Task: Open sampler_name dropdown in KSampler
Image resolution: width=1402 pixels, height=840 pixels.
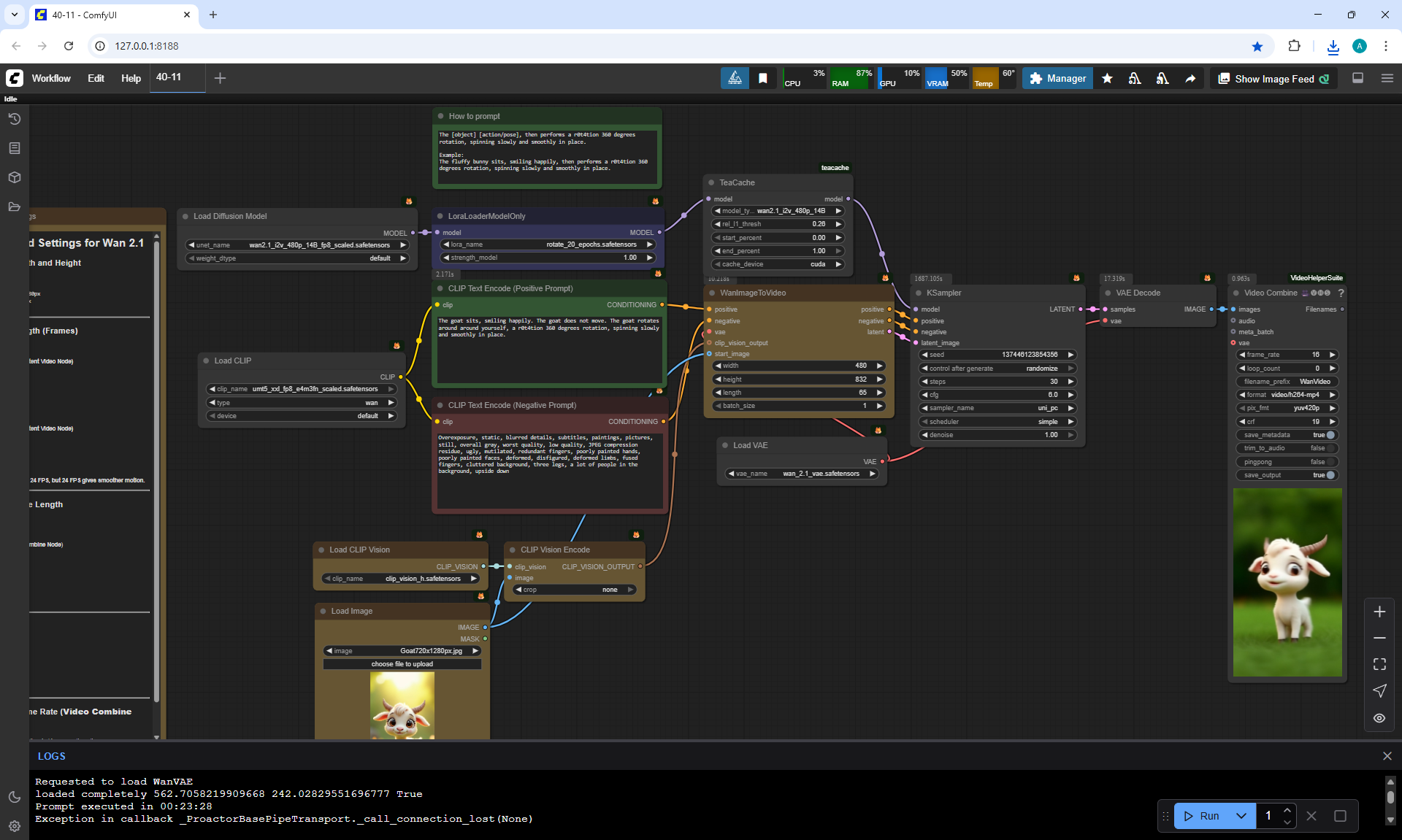Action: pyautogui.click(x=997, y=408)
